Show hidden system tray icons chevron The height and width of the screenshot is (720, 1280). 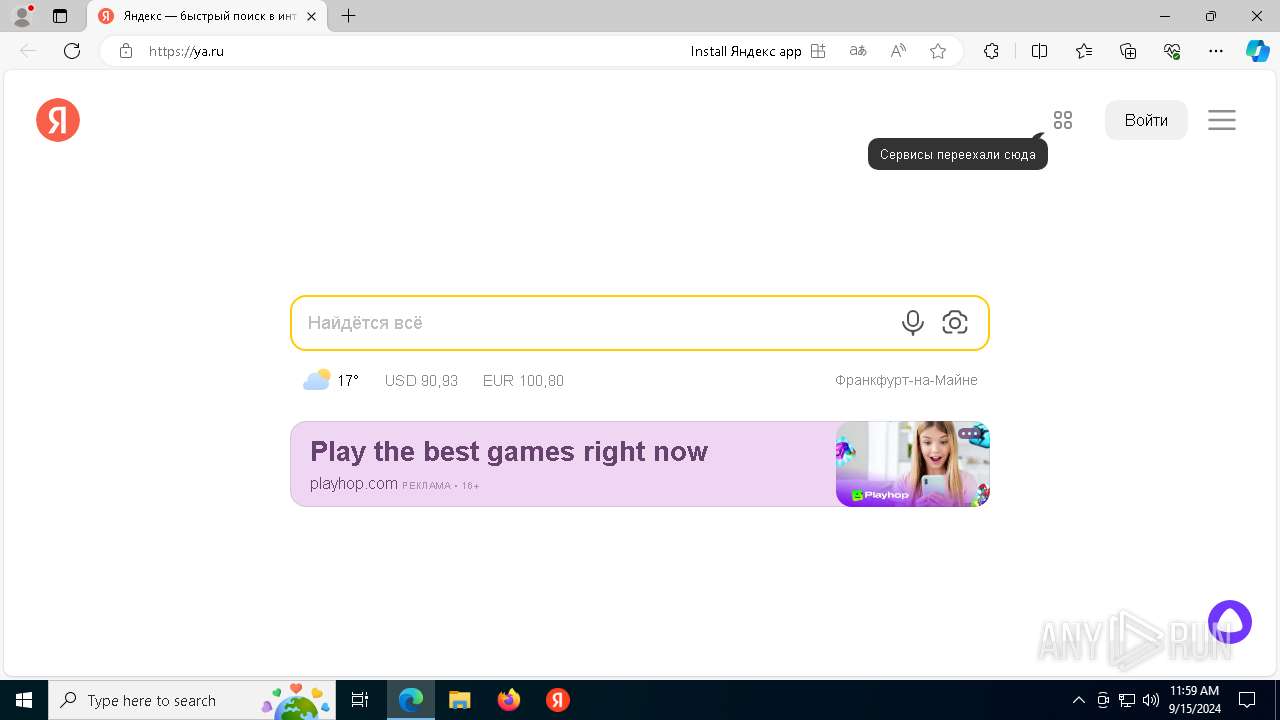point(1078,700)
